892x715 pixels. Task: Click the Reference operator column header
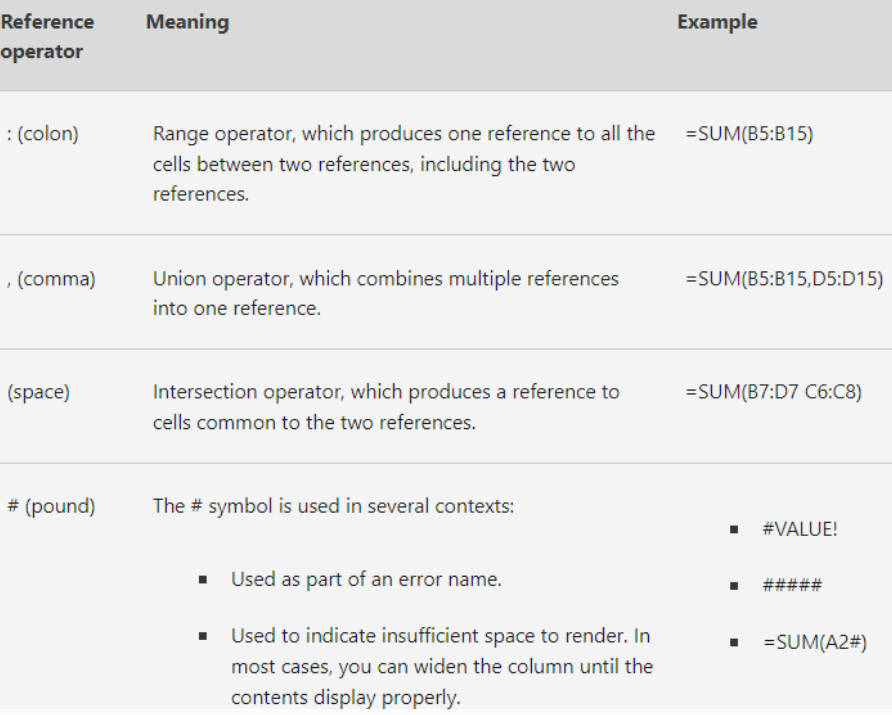click(47, 36)
